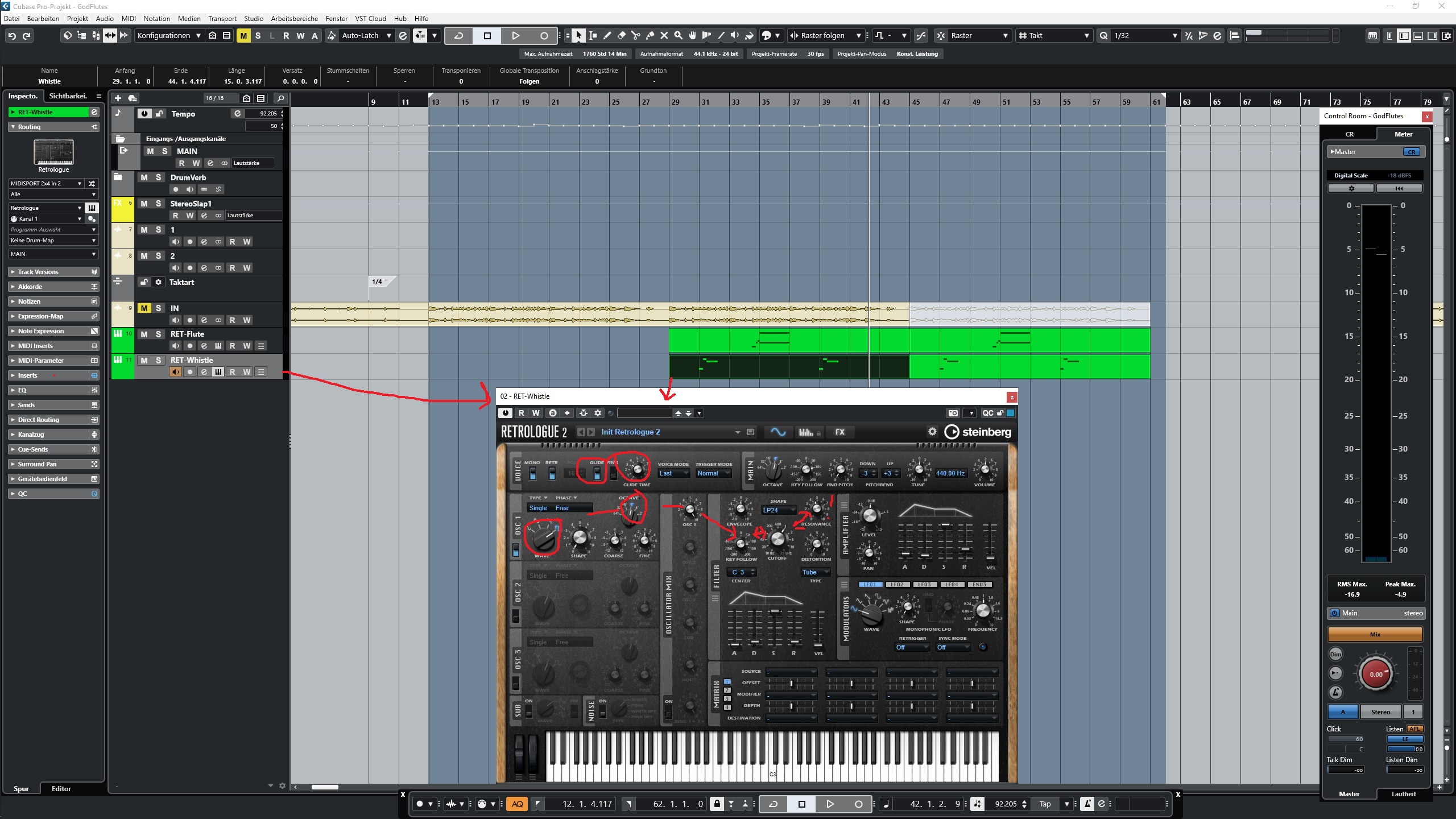Click the Control Room red volume knob
1456x819 pixels.
[1375, 674]
